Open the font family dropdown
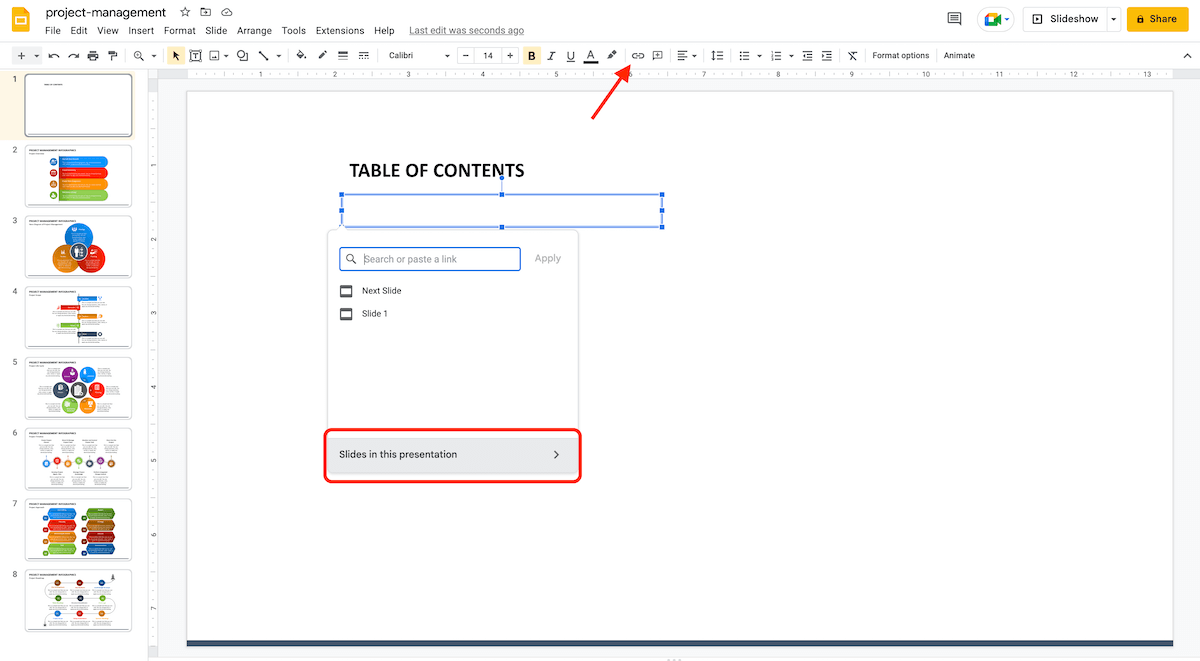1200x661 pixels. click(x=415, y=55)
